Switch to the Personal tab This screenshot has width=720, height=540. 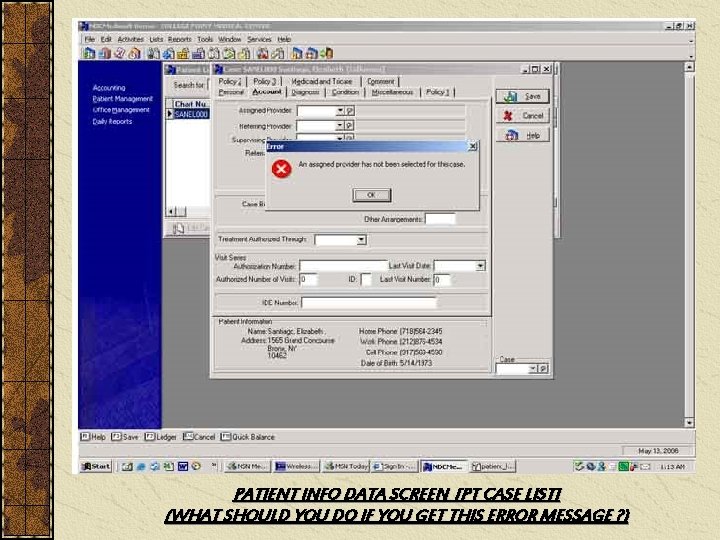(x=231, y=92)
